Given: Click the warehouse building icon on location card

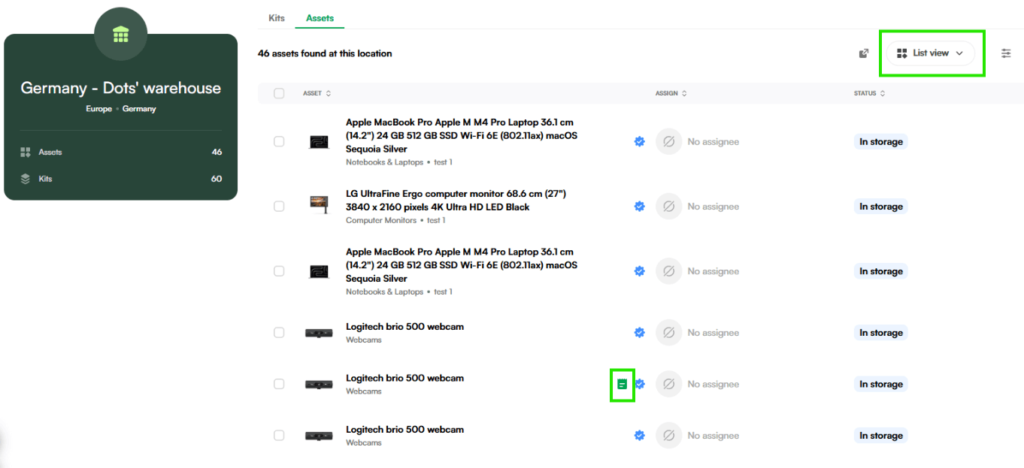Looking at the screenshot, I should coord(120,34).
